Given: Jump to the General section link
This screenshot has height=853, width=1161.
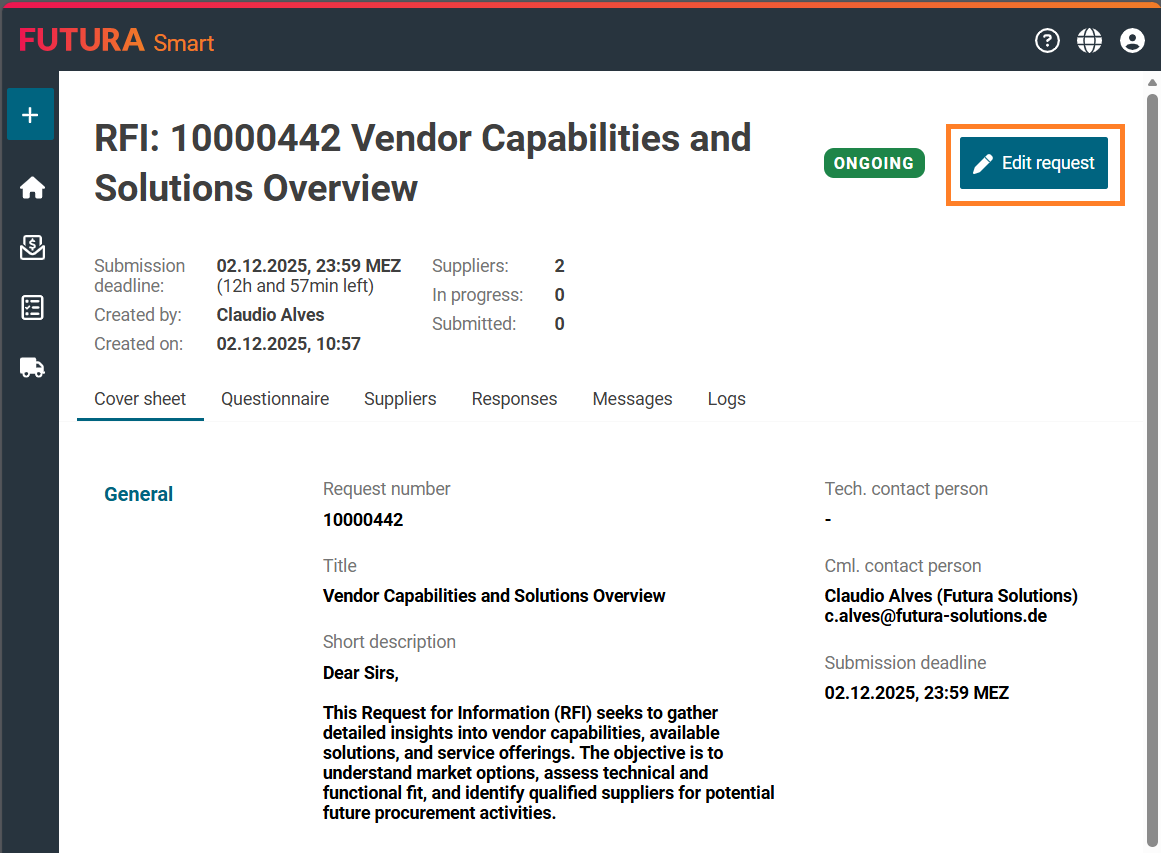Looking at the screenshot, I should 139,494.
